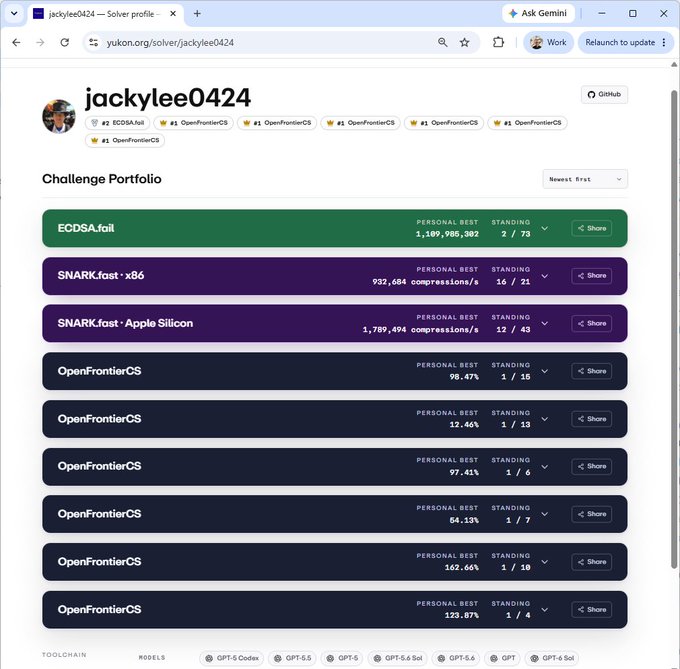The height and width of the screenshot is (669, 680).
Task: Bookmark this page with the star icon
Action: 464,42
